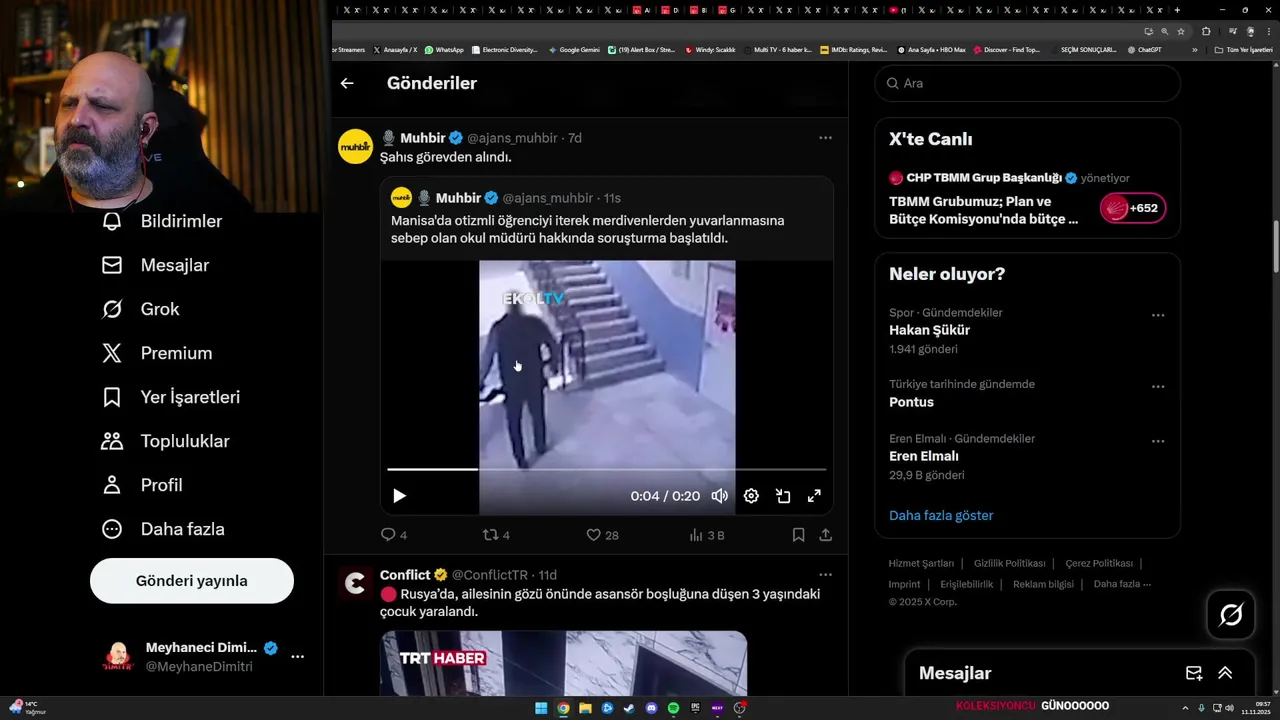Open Epic Games Launcher from taskbar
This screenshot has height=720, width=1280.
695,708
